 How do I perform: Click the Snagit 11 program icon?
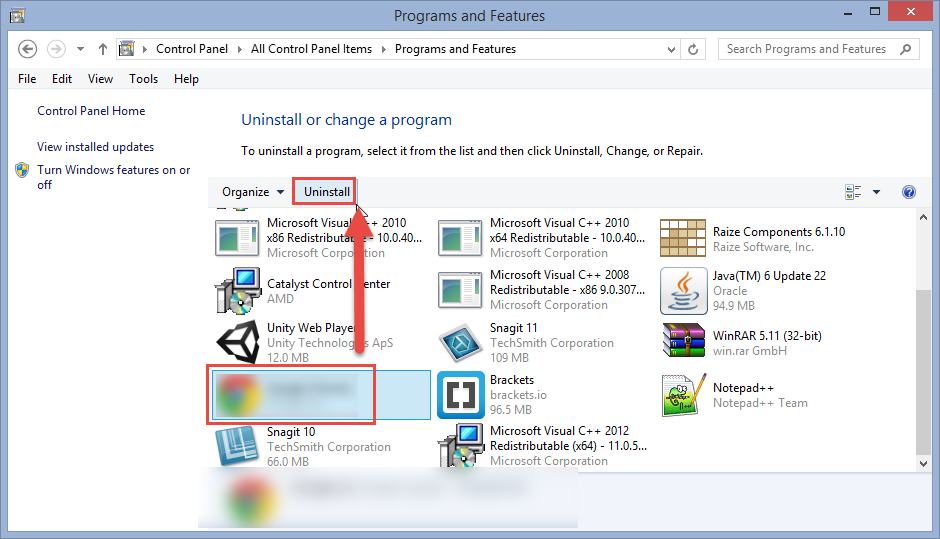[461, 343]
